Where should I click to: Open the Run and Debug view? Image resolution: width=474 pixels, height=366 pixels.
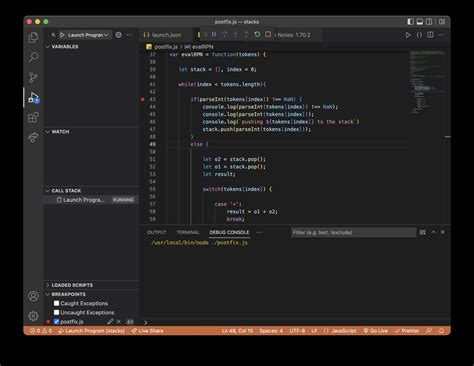(x=34, y=97)
